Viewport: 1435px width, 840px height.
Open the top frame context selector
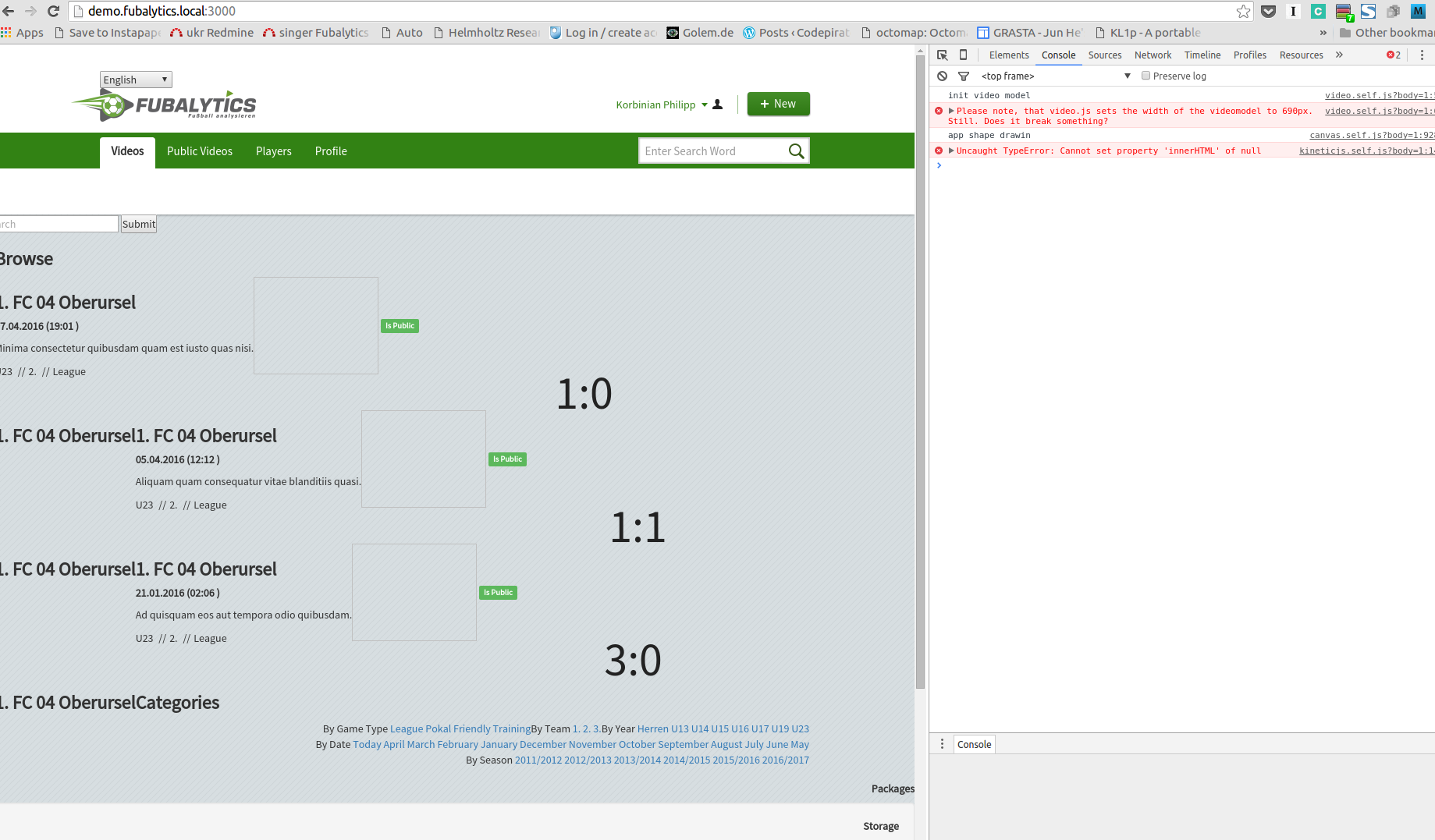pyautogui.click(x=1056, y=76)
